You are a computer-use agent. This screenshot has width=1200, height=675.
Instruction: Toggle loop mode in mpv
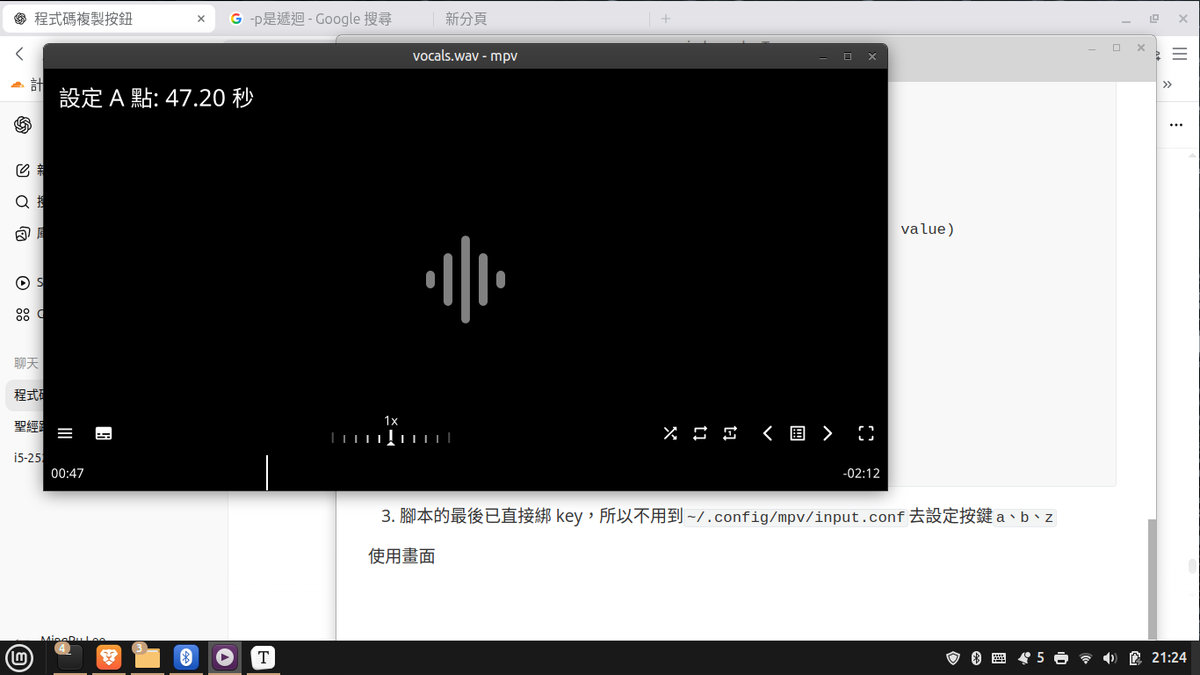point(699,433)
